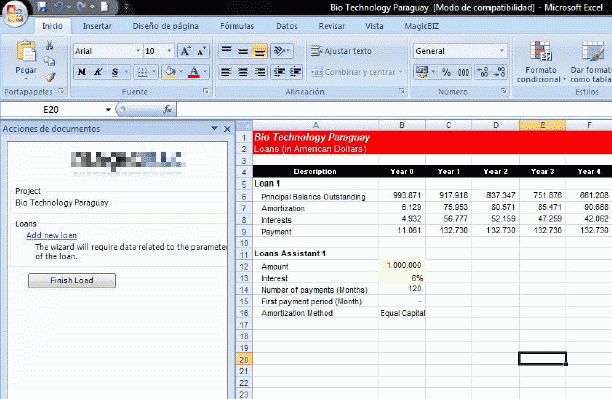Align text to the top
The width and height of the screenshot is (612, 399).
pos(226,51)
